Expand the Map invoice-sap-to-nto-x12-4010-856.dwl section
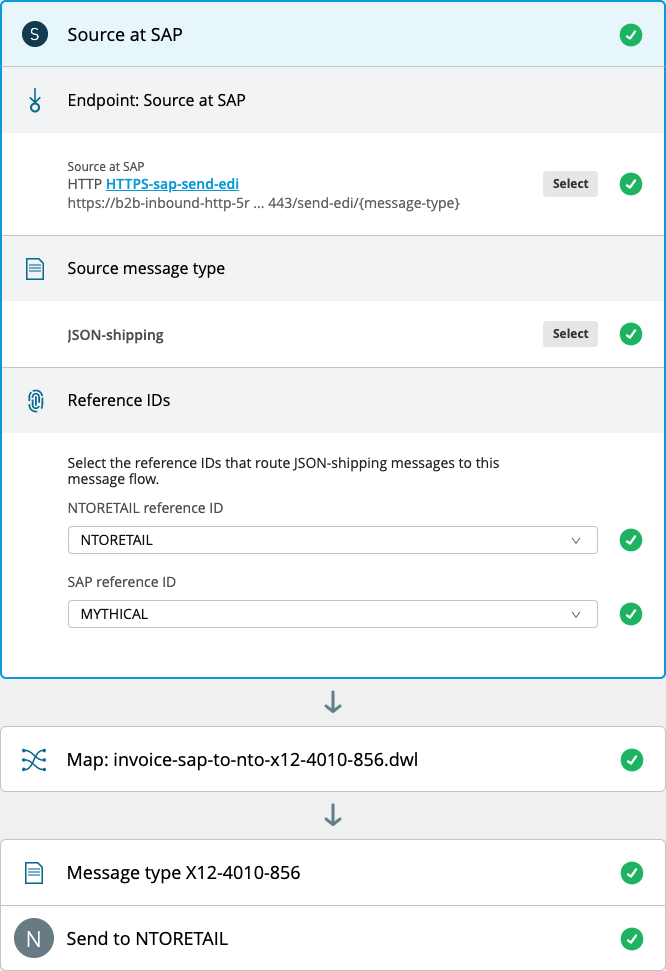This screenshot has height=971, width=666. (242, 760)
